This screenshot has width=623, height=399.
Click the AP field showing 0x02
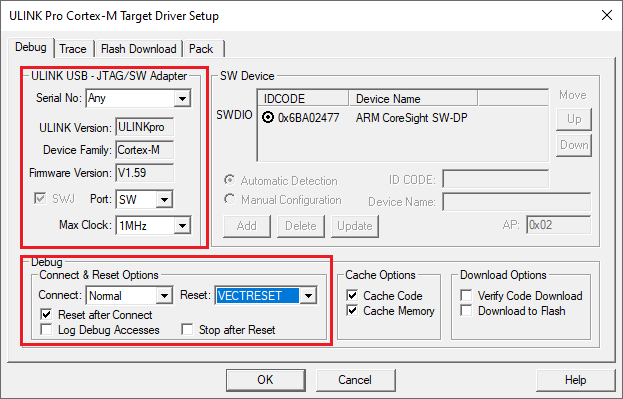click(x=558, y=225)
